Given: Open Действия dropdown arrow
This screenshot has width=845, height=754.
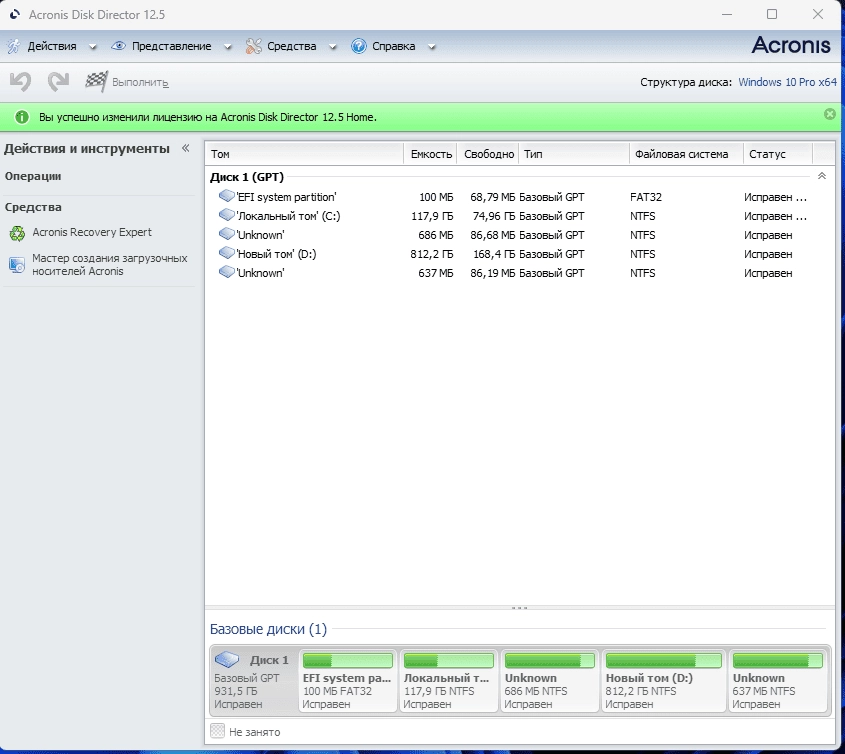Looking at the screenshot, I should (93, 47).
